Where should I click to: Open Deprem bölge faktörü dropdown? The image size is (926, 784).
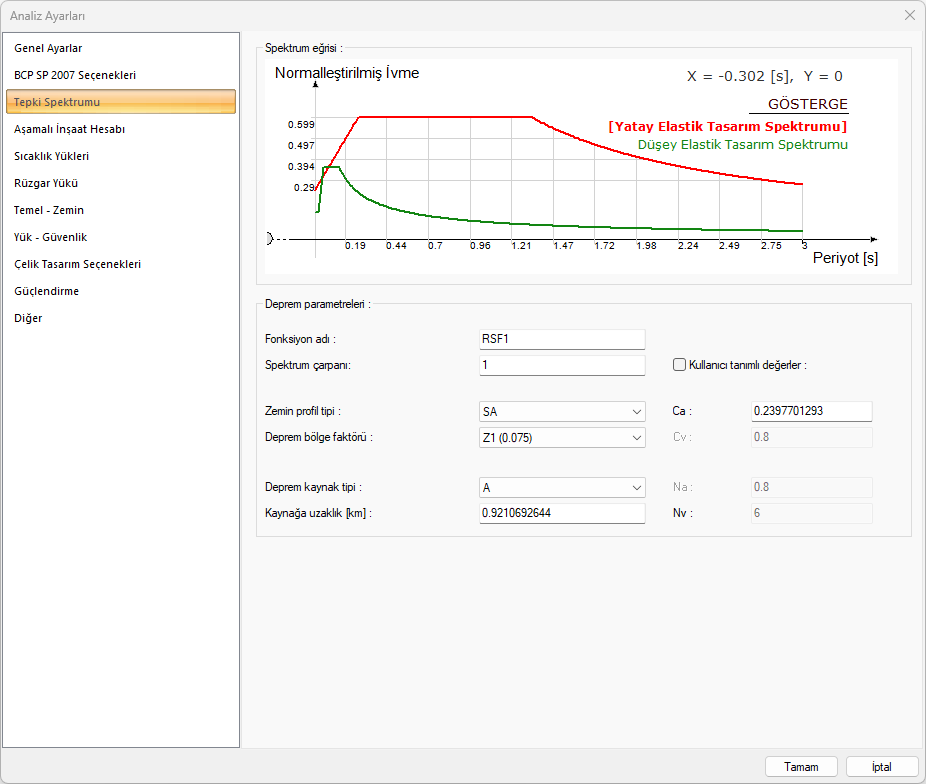click(562, 437)
